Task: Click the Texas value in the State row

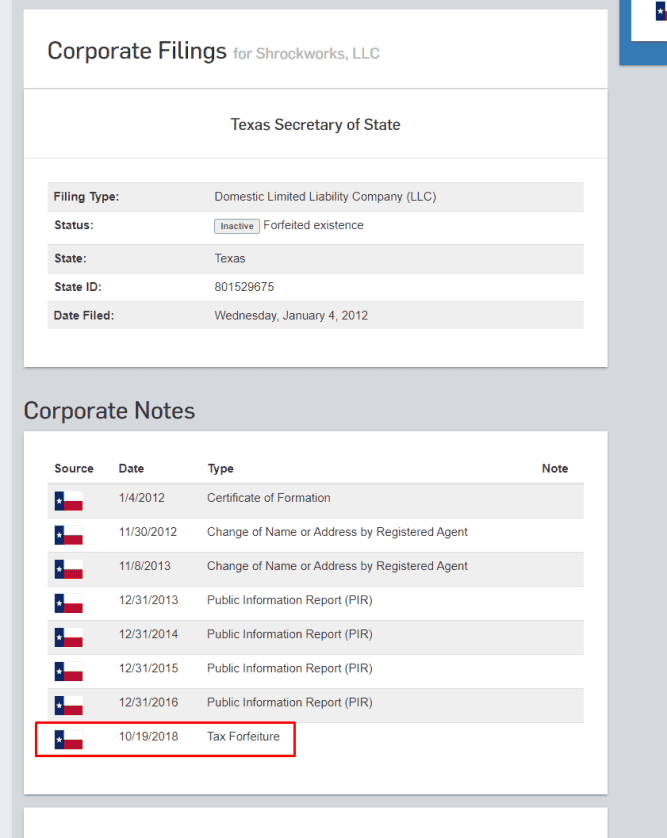Action: (x=230, y=259)
